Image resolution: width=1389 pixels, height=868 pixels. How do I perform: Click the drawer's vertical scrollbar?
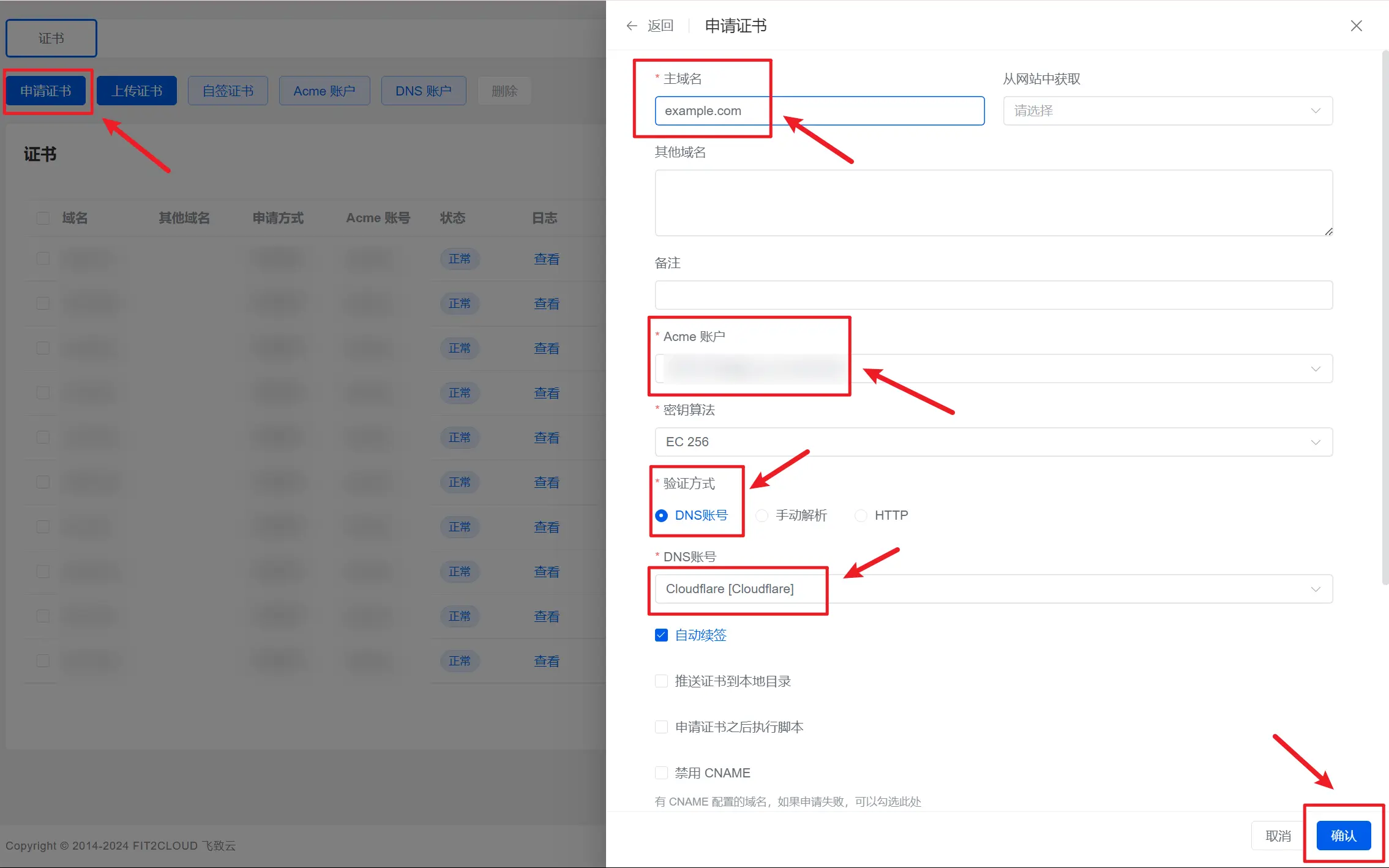[1385, 318]
